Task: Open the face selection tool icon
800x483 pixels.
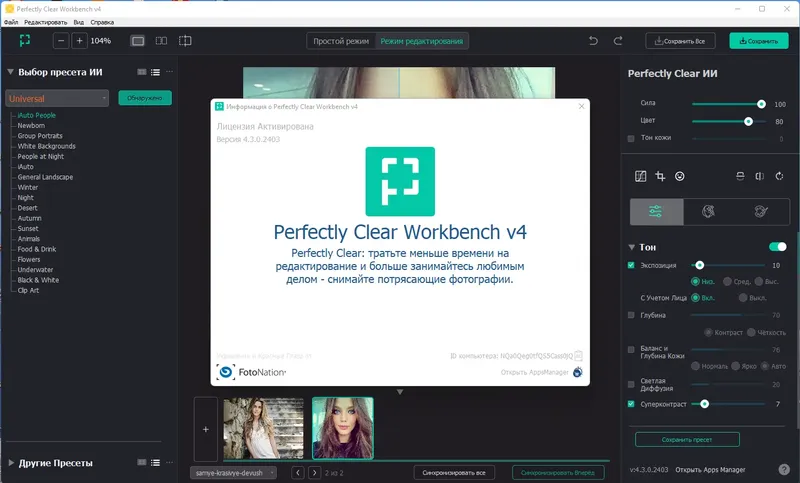Action: pyautogui.click(x=680, y=176)
